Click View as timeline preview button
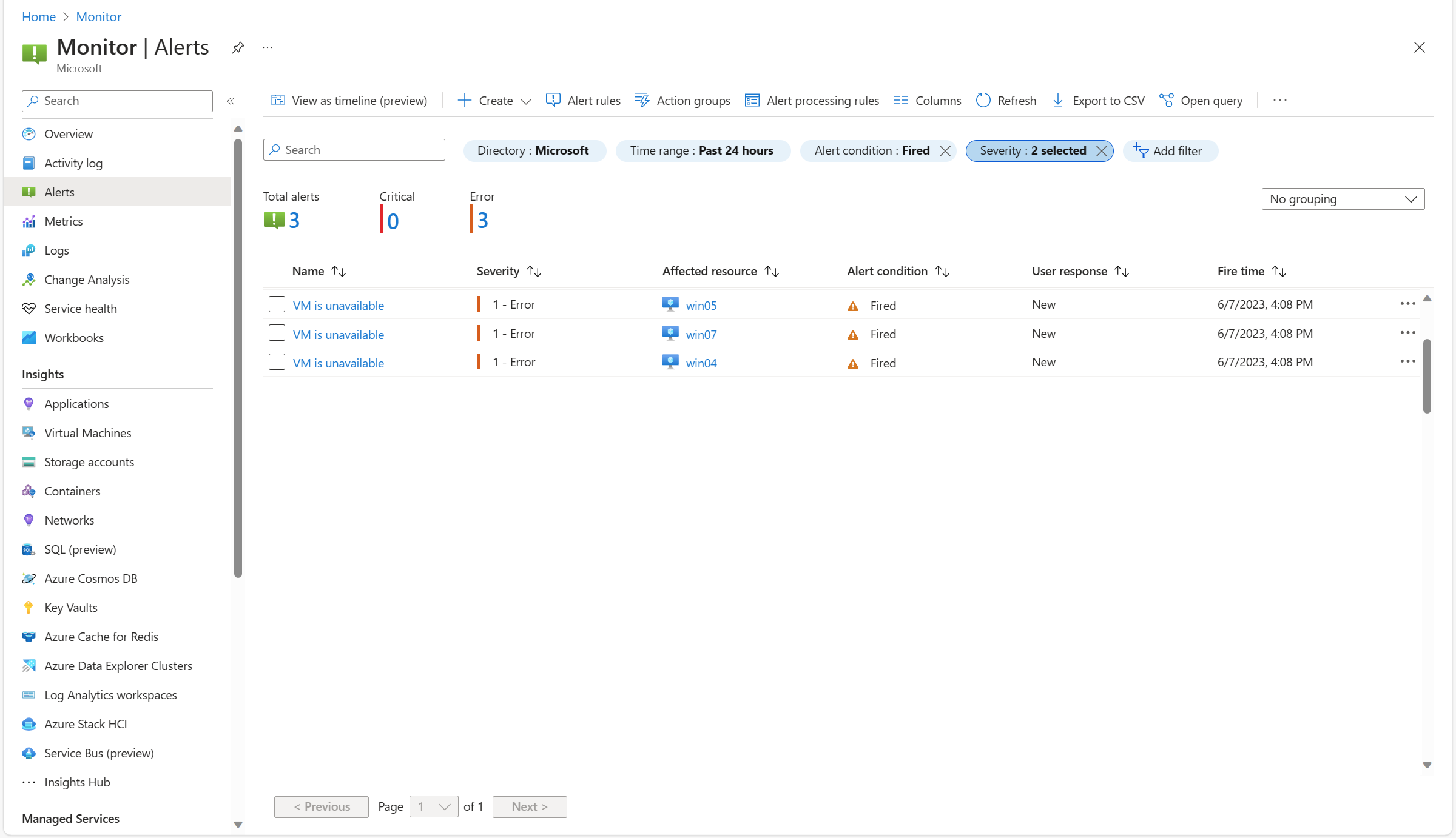Viewport: 1456px width, 838px height. [349, 100]
